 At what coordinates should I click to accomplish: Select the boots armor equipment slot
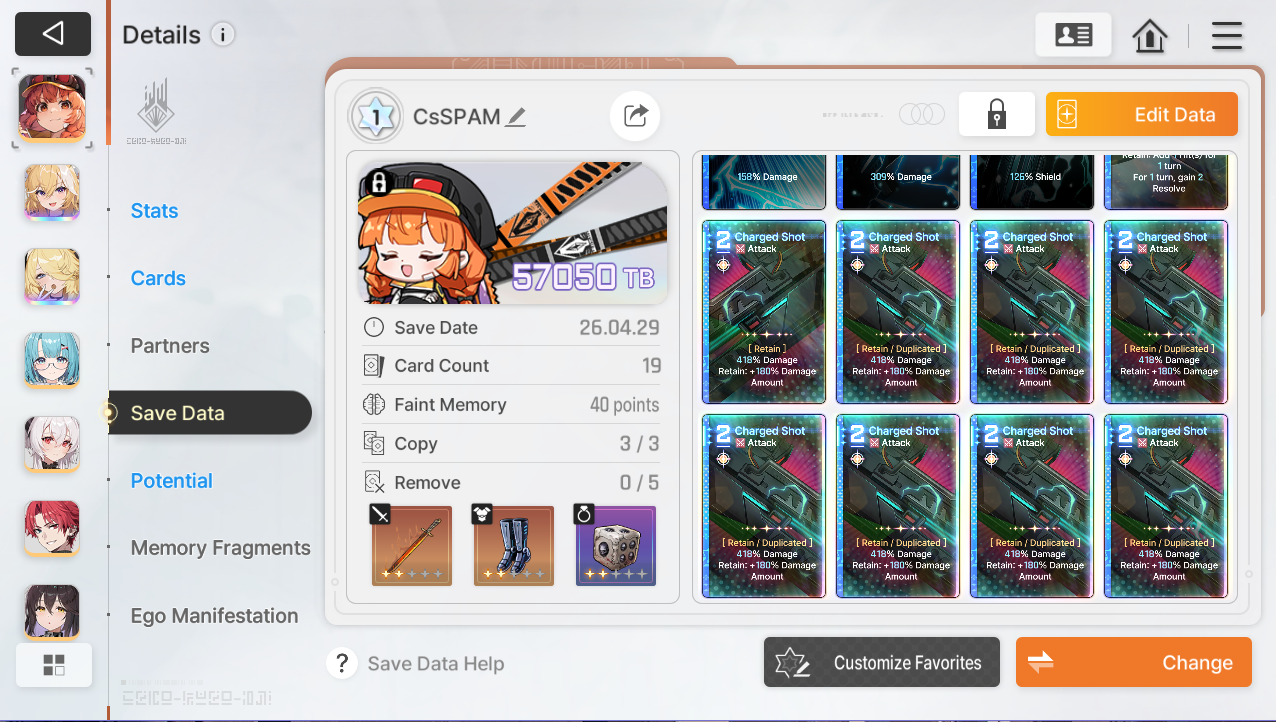click(x=513, y=545)
